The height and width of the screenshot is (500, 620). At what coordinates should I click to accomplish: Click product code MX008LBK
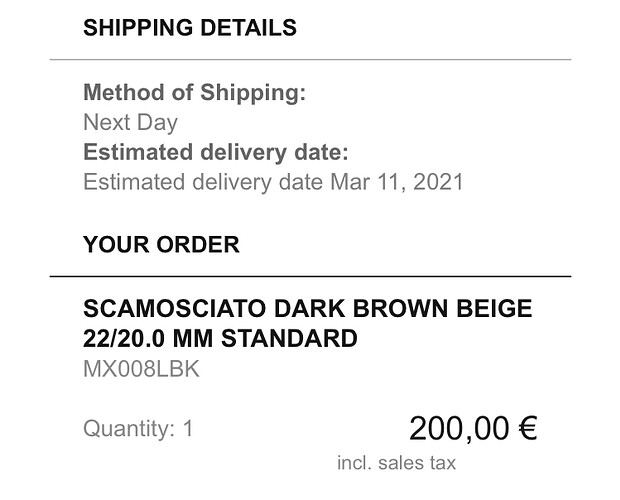click(x=141, y=369)
